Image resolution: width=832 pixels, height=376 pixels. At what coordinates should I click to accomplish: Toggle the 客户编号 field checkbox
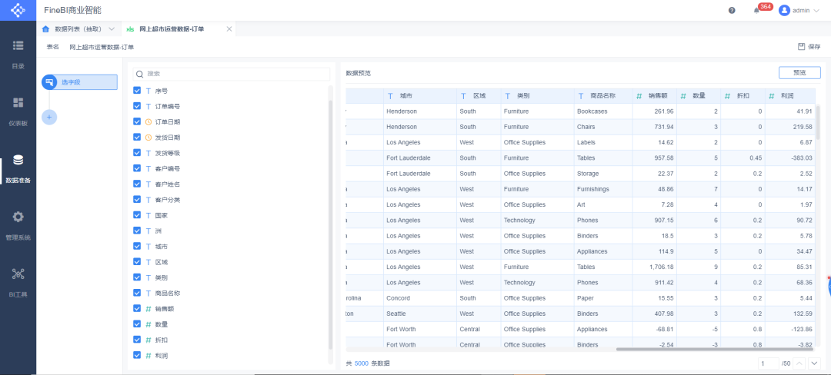tap(137, 169)
